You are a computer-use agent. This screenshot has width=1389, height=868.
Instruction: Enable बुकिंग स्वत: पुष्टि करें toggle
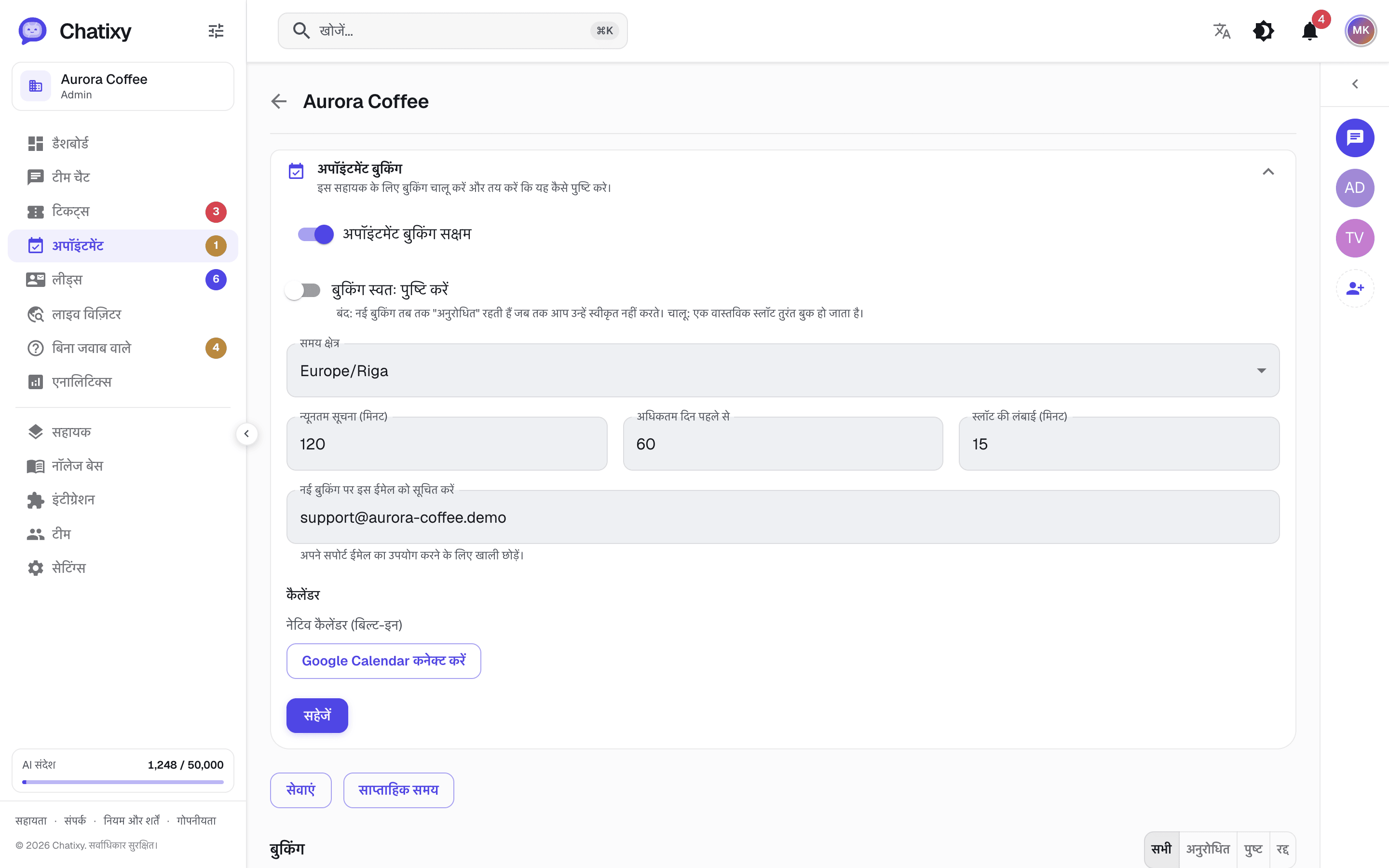(302, 290)
